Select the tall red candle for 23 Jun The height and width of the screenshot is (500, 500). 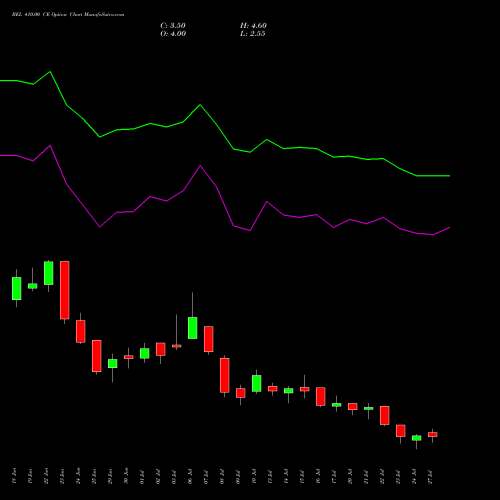click(x=65, y=290)
